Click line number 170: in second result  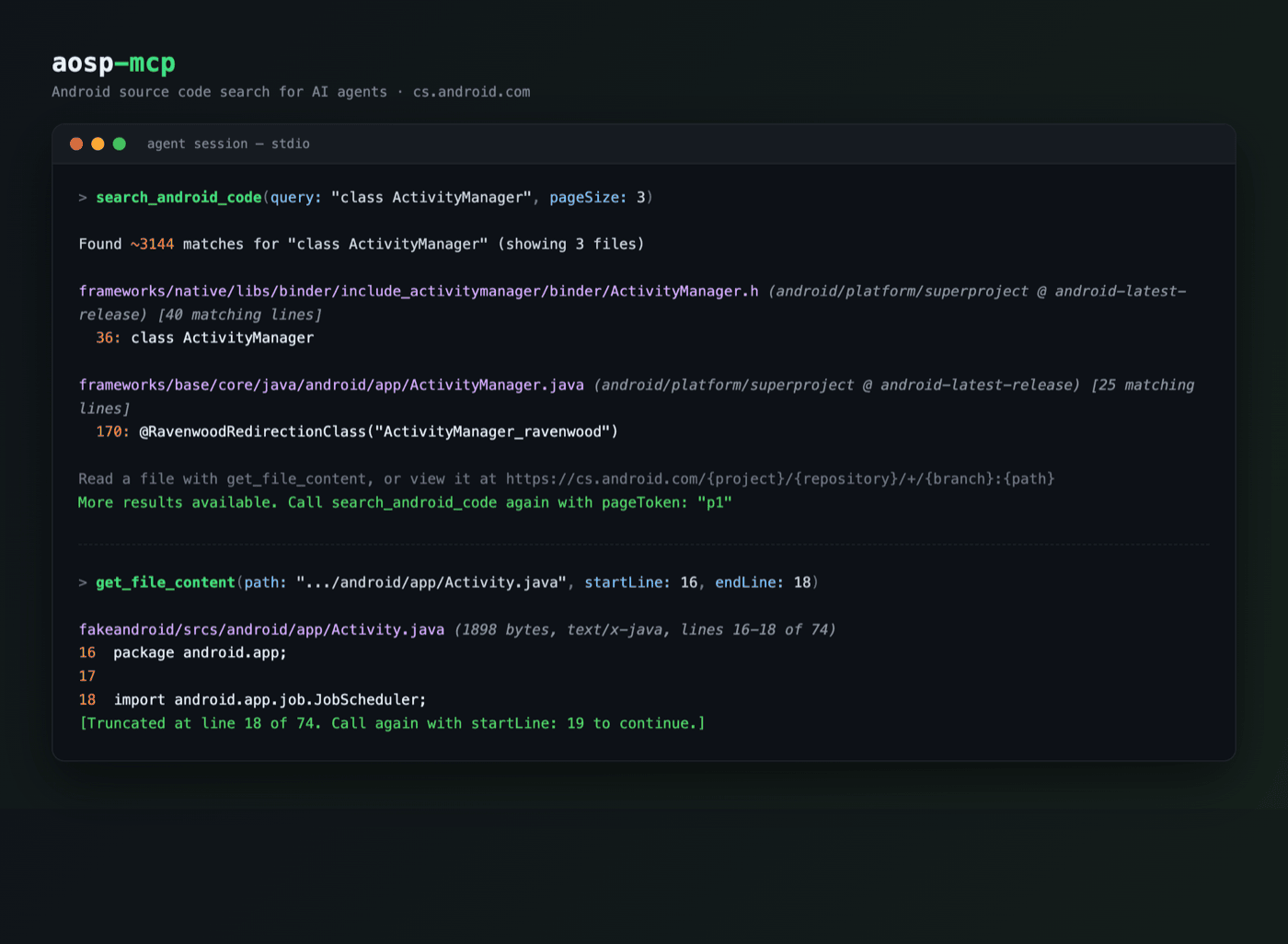(x=113, y=432)
